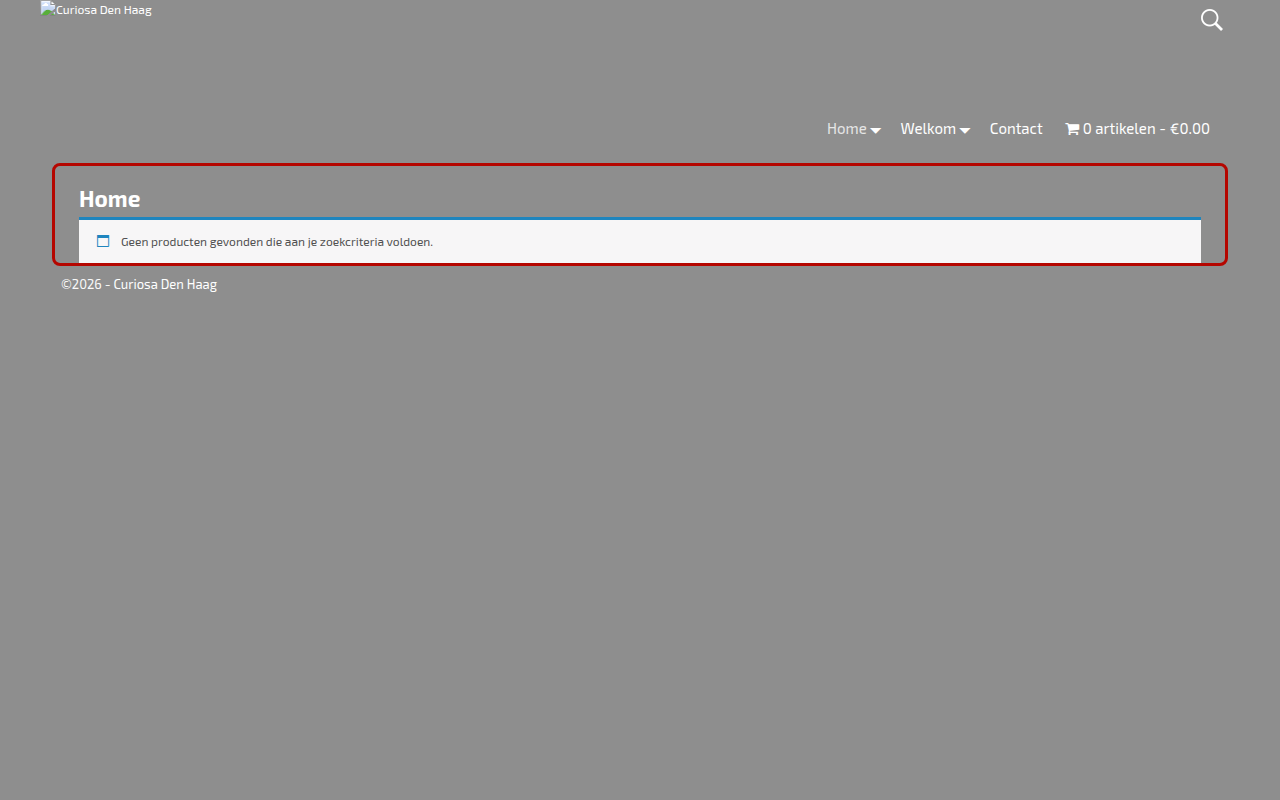This screenshot has width=1280, height=800.
Task: Open the search magnifier icon
Action: click(x=1211, y=20)
